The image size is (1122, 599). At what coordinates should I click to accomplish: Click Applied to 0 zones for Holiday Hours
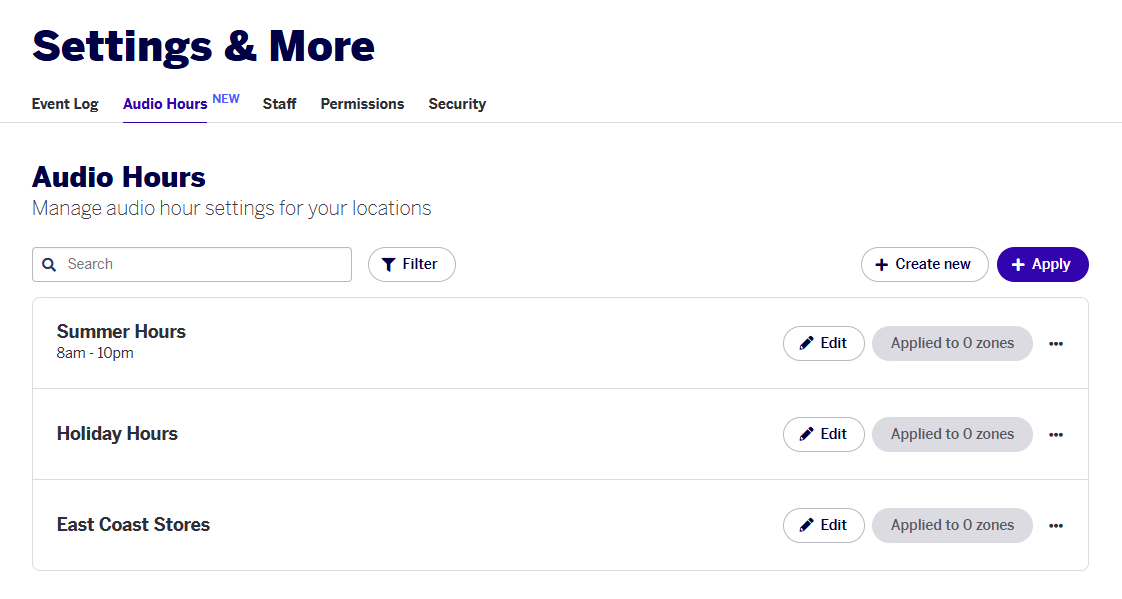point(952,434)
